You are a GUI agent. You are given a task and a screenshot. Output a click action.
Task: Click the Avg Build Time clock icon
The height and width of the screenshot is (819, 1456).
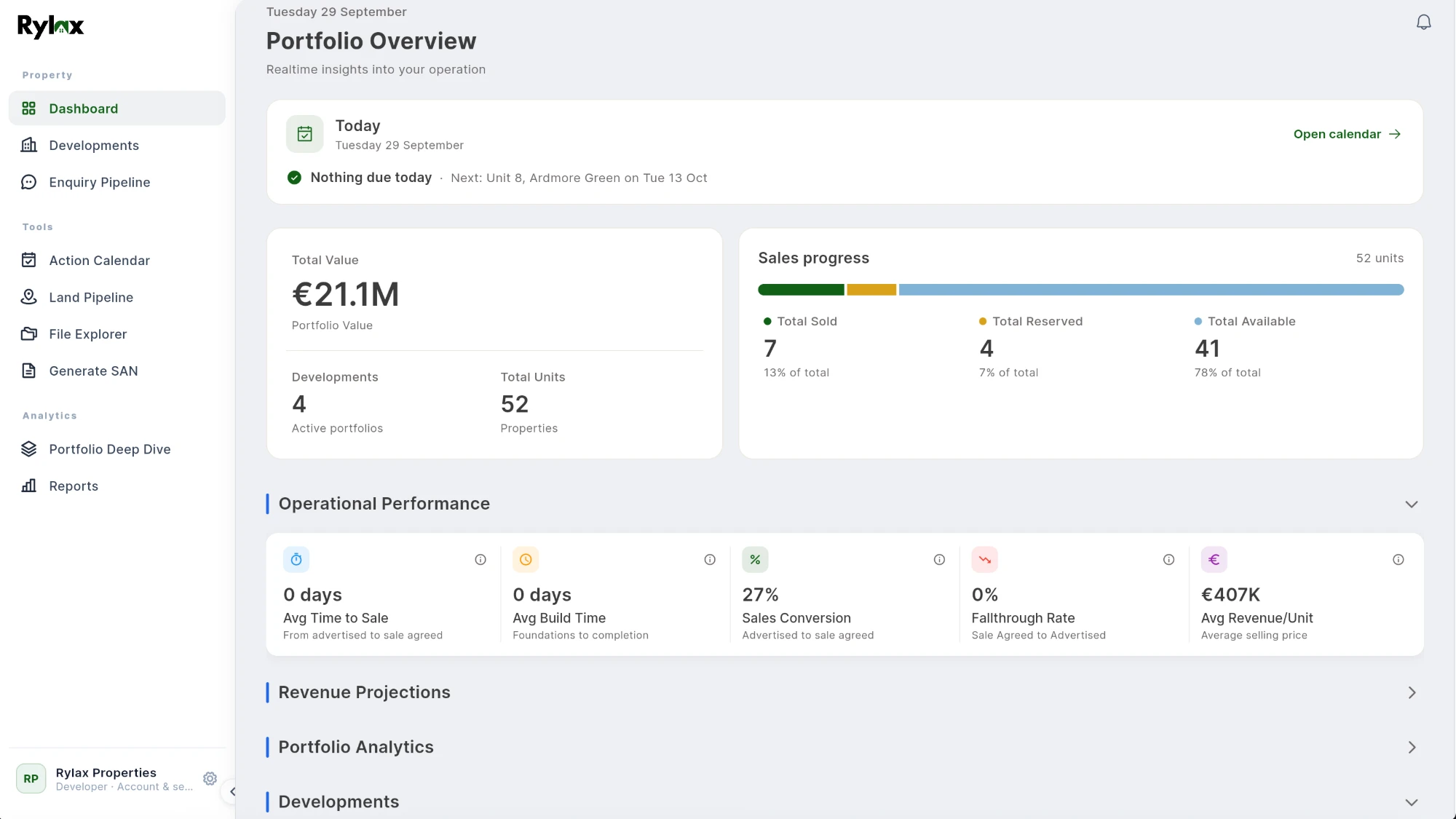point(526,560)
